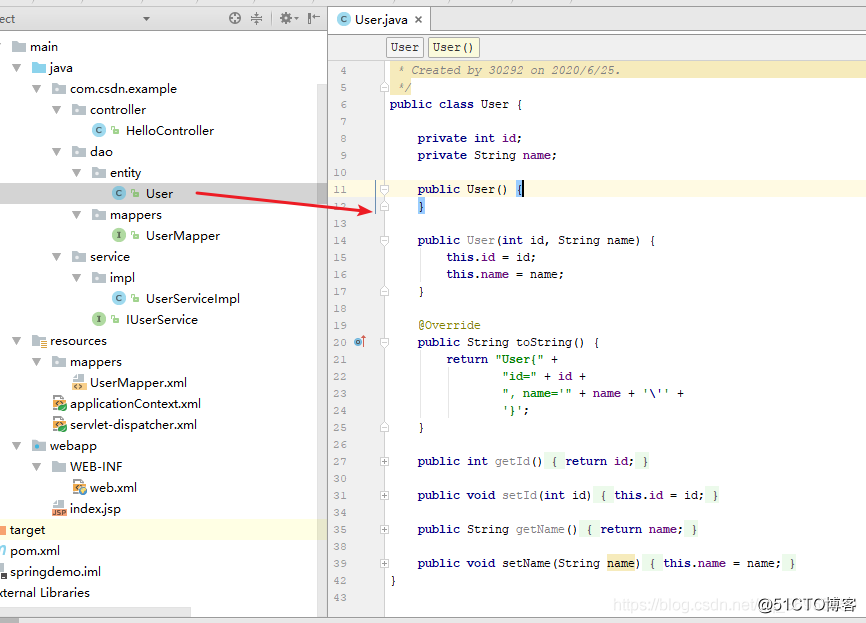Viewport: 866px width, 623px height.
Task: Collapse the WEB-INF folder
Action: point(37,467)
